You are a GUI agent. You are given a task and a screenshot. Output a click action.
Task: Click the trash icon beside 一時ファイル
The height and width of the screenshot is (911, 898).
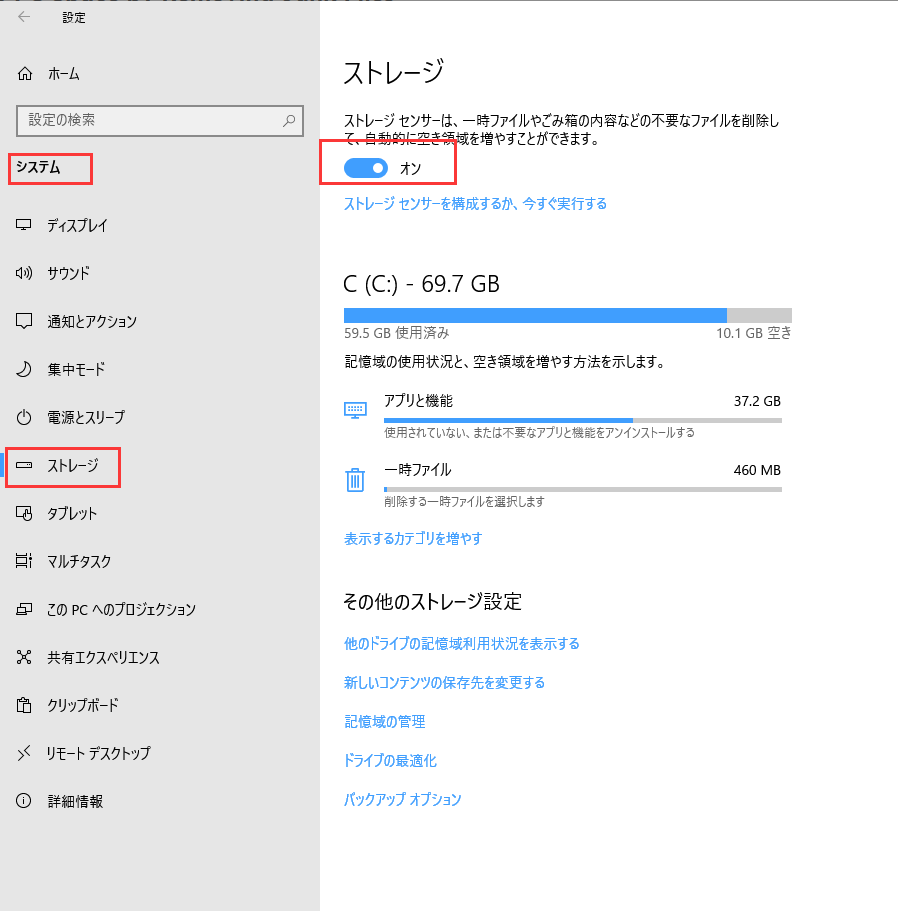point(355,480)
